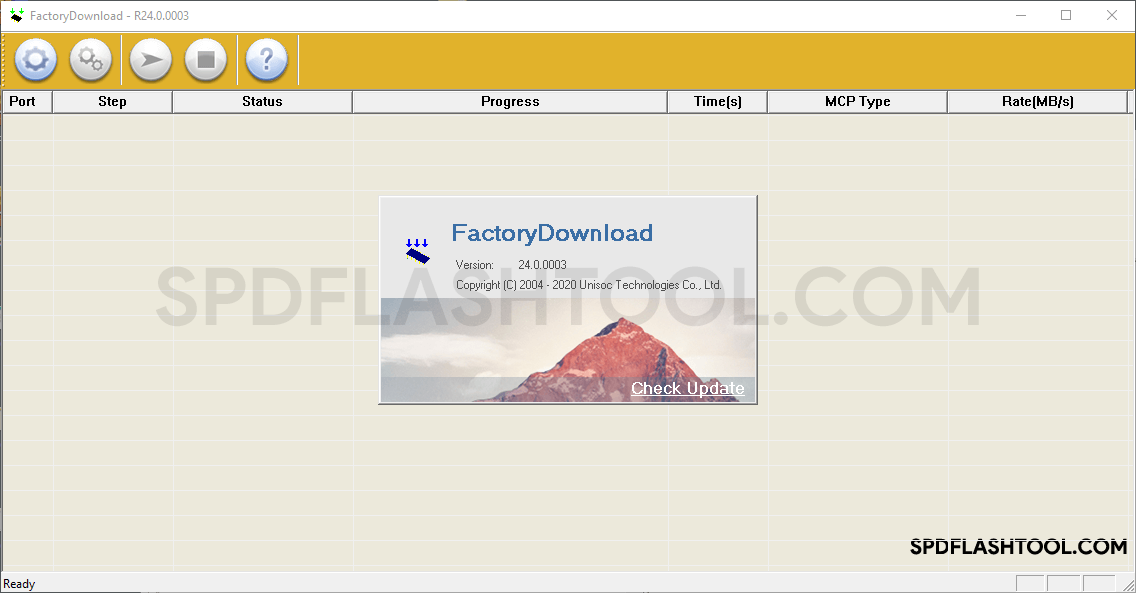Screen dimensions: 1136x593
Task: Select the Port column header
Action: pyautogui.click(x=27, y=101)
